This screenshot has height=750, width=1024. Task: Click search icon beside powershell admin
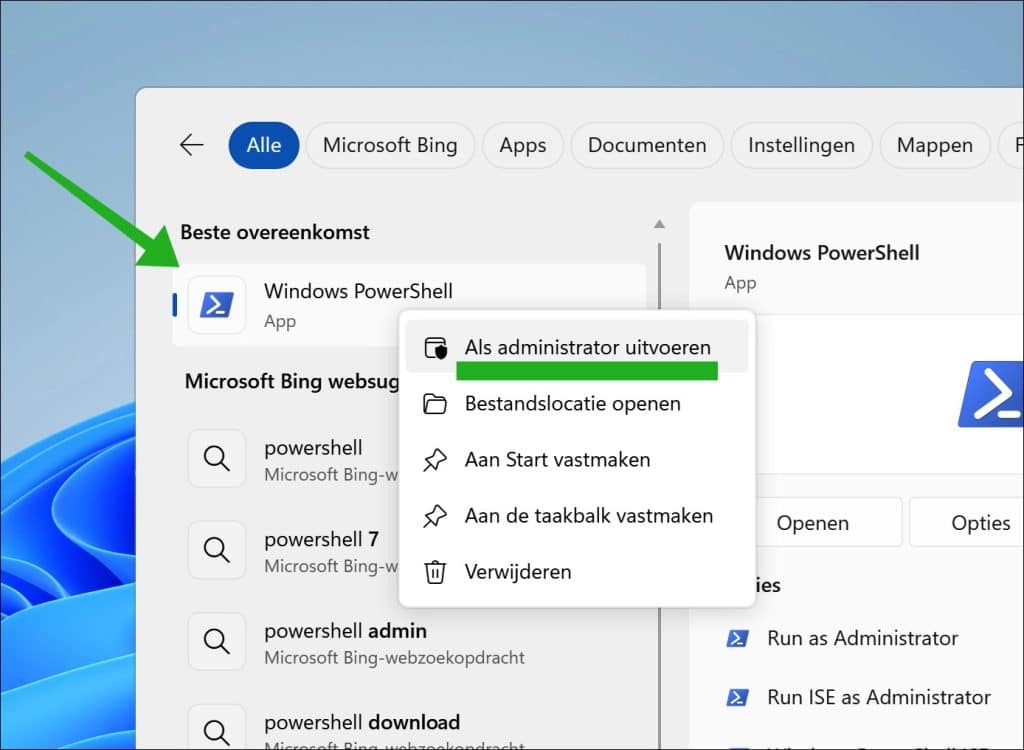pos(217,642)
